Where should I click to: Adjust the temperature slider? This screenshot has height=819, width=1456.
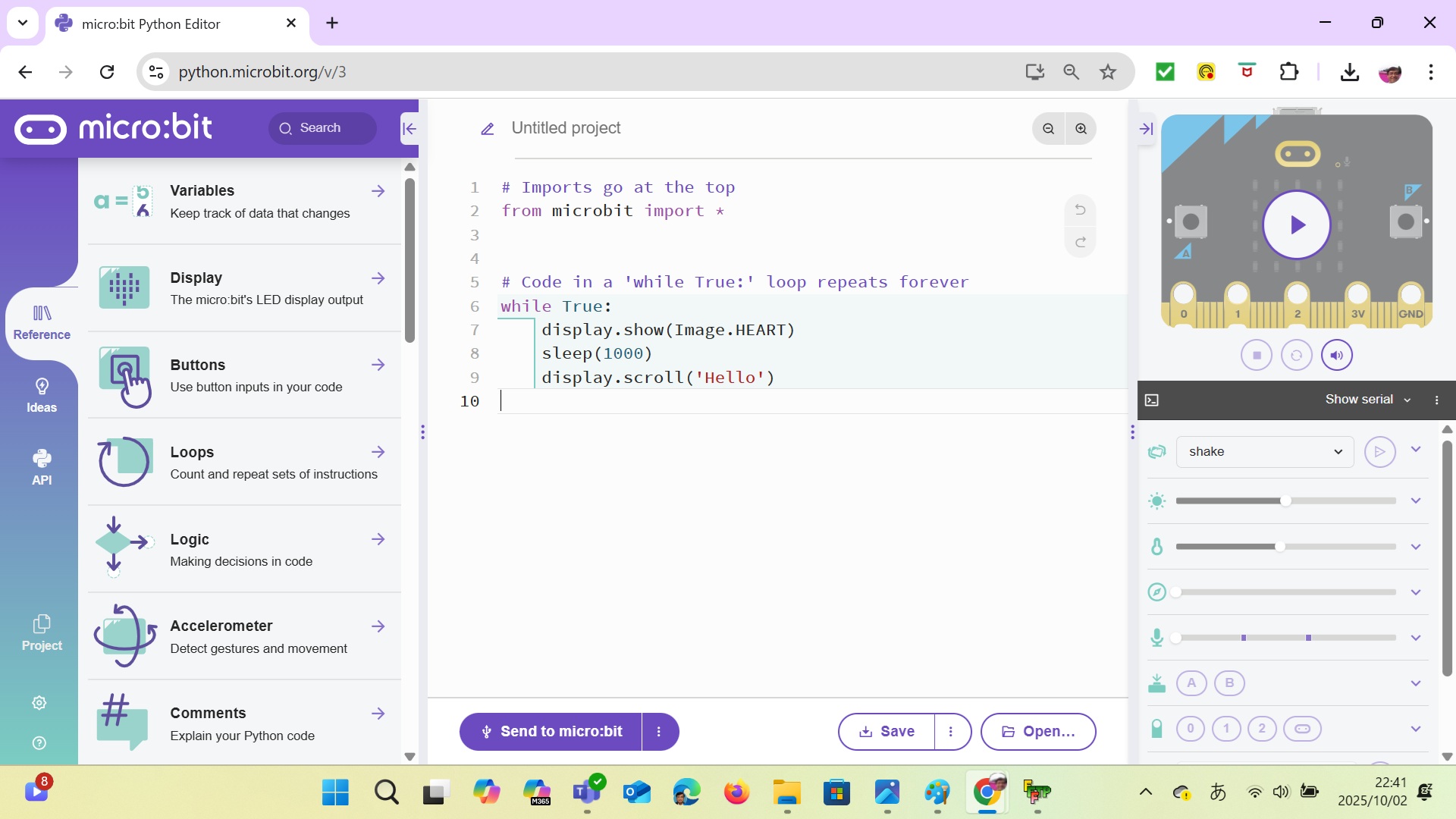(1280, 547)
